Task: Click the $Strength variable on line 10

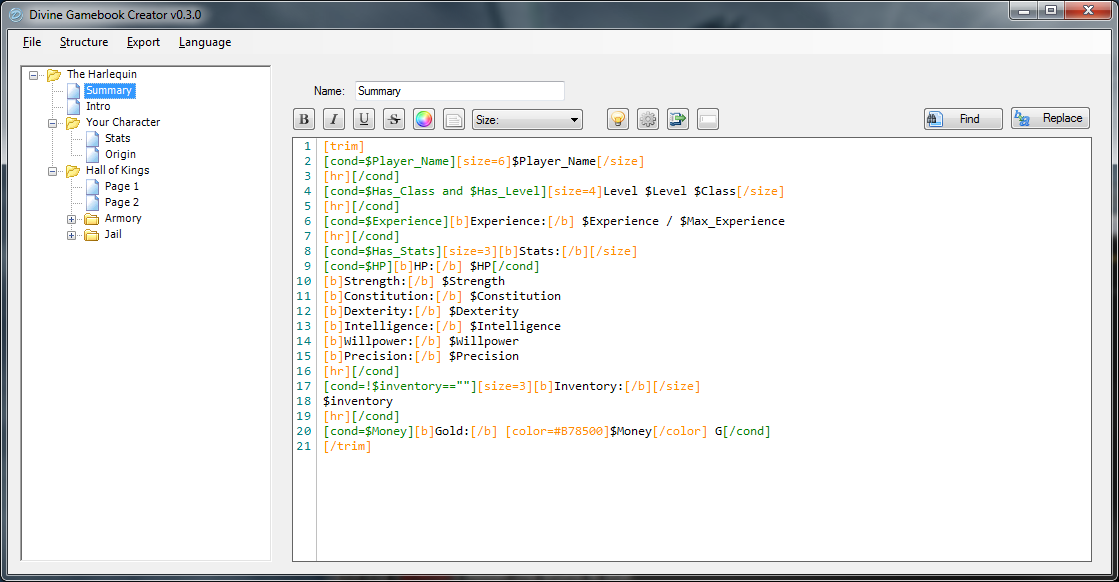Action: point(473,281)
